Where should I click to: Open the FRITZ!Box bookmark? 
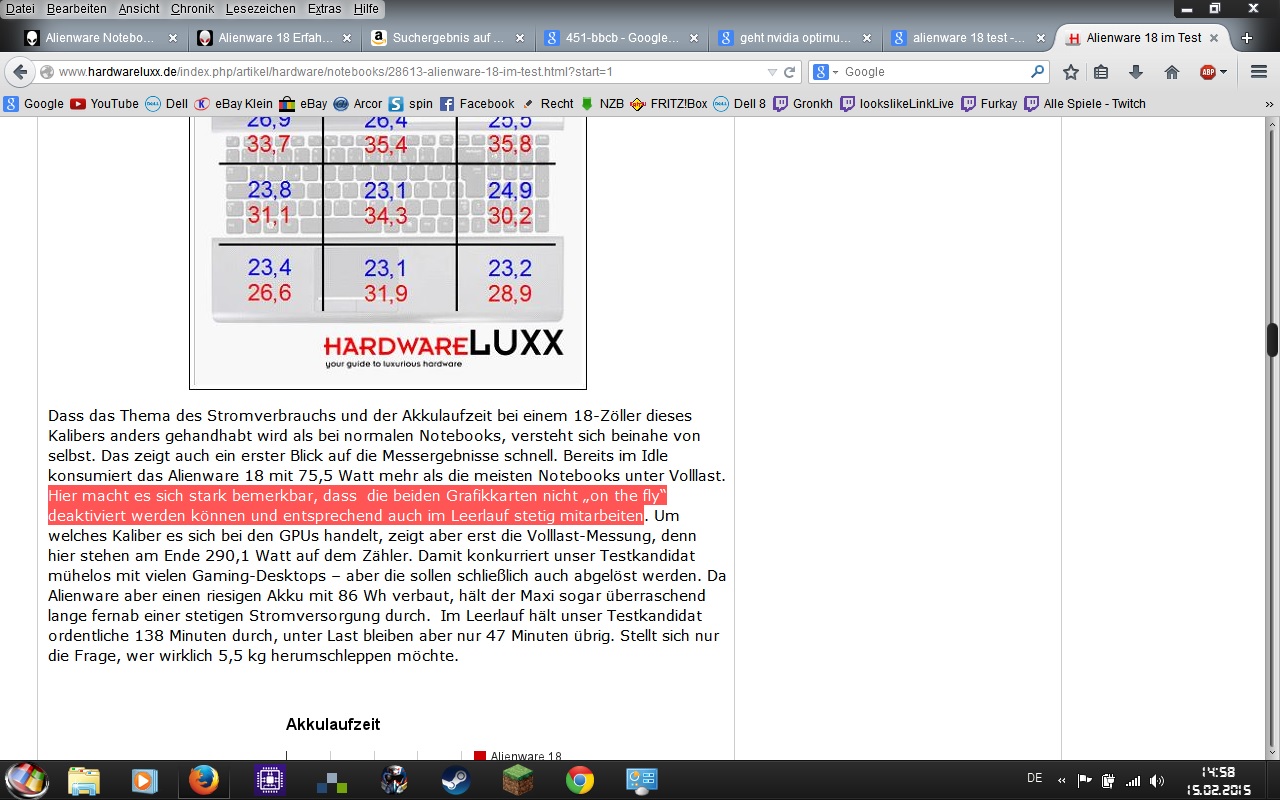(669, 104)
